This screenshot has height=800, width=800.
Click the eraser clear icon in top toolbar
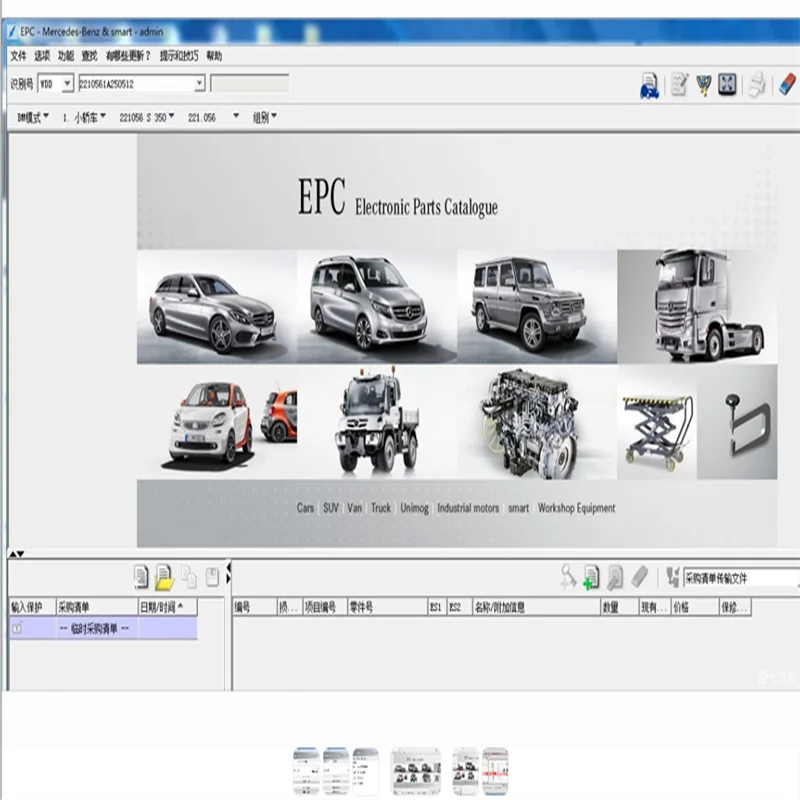click(787, 84)
